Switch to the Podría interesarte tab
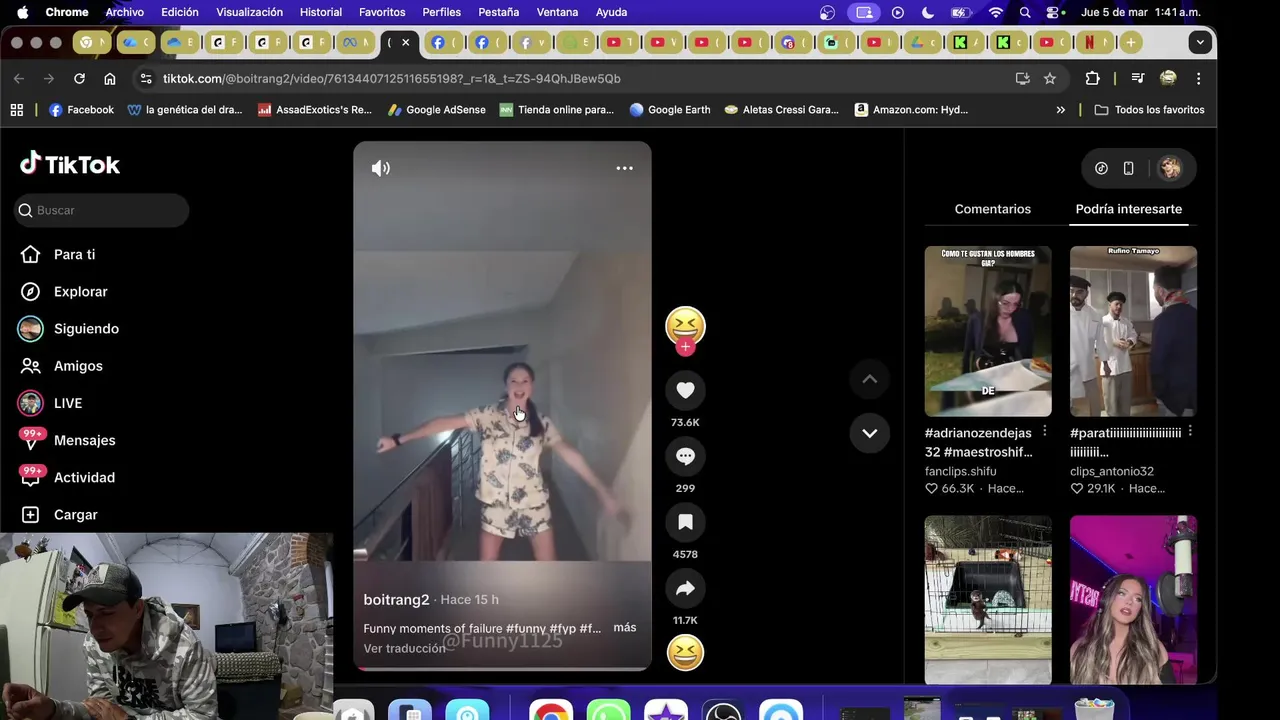 [1128, 209]
